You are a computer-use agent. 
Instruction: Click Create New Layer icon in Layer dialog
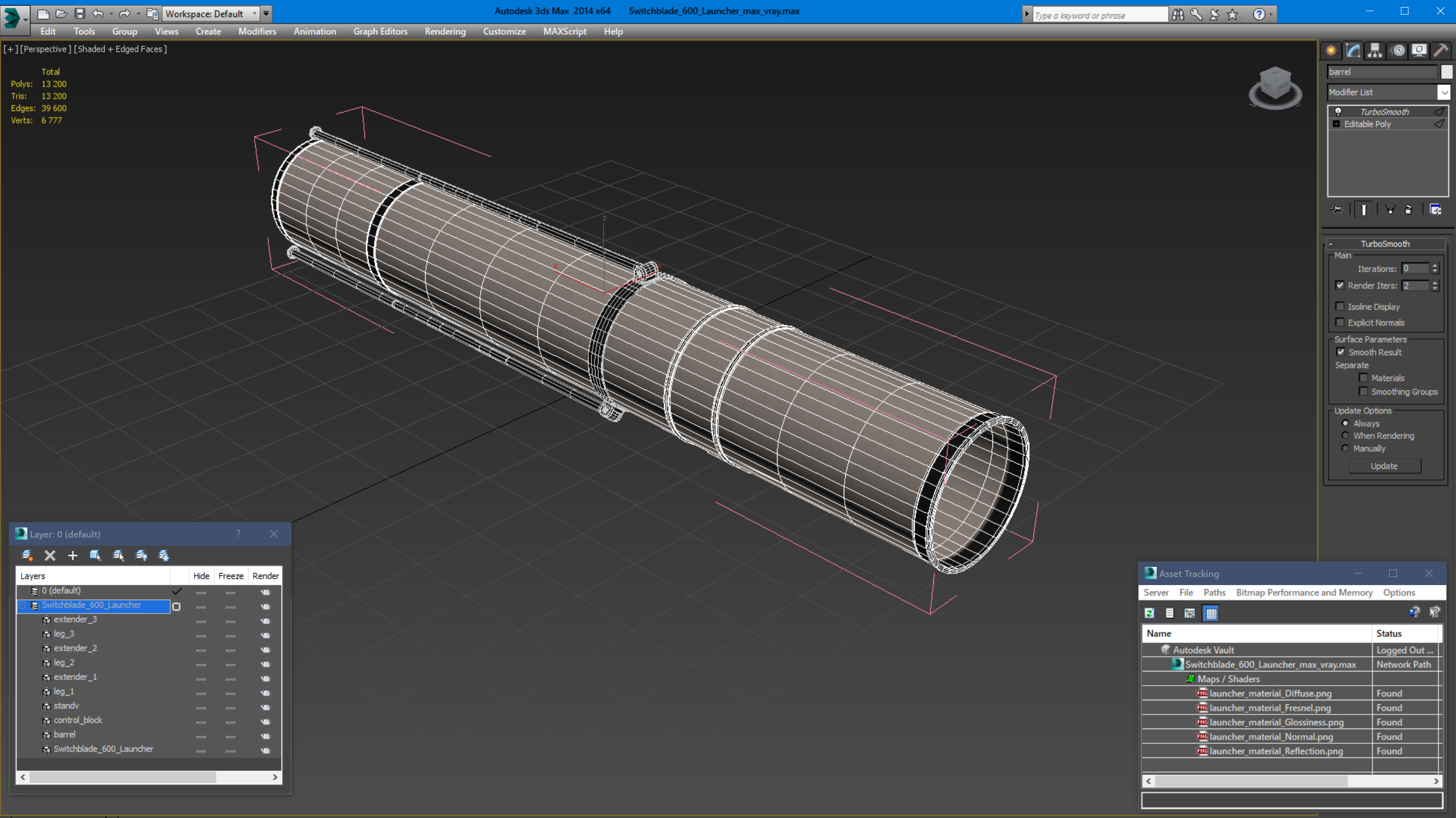point(27,555)
